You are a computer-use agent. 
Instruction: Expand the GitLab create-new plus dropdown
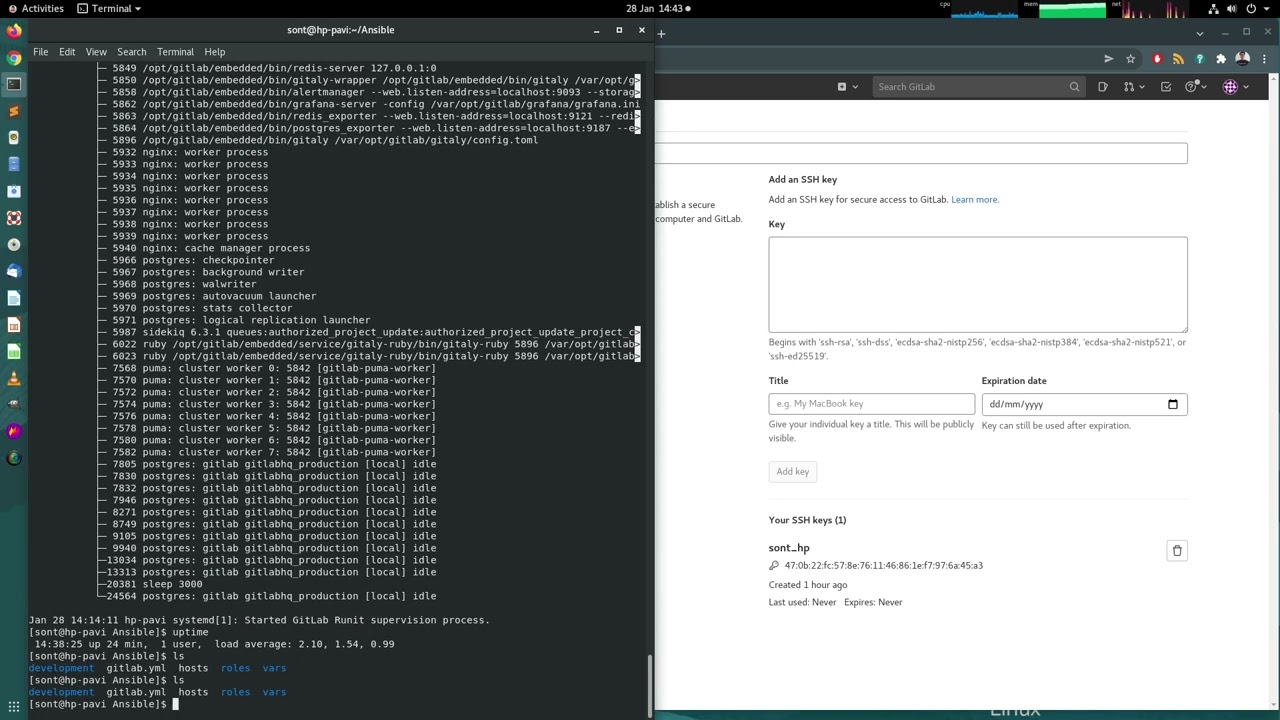tap(846, 87)
